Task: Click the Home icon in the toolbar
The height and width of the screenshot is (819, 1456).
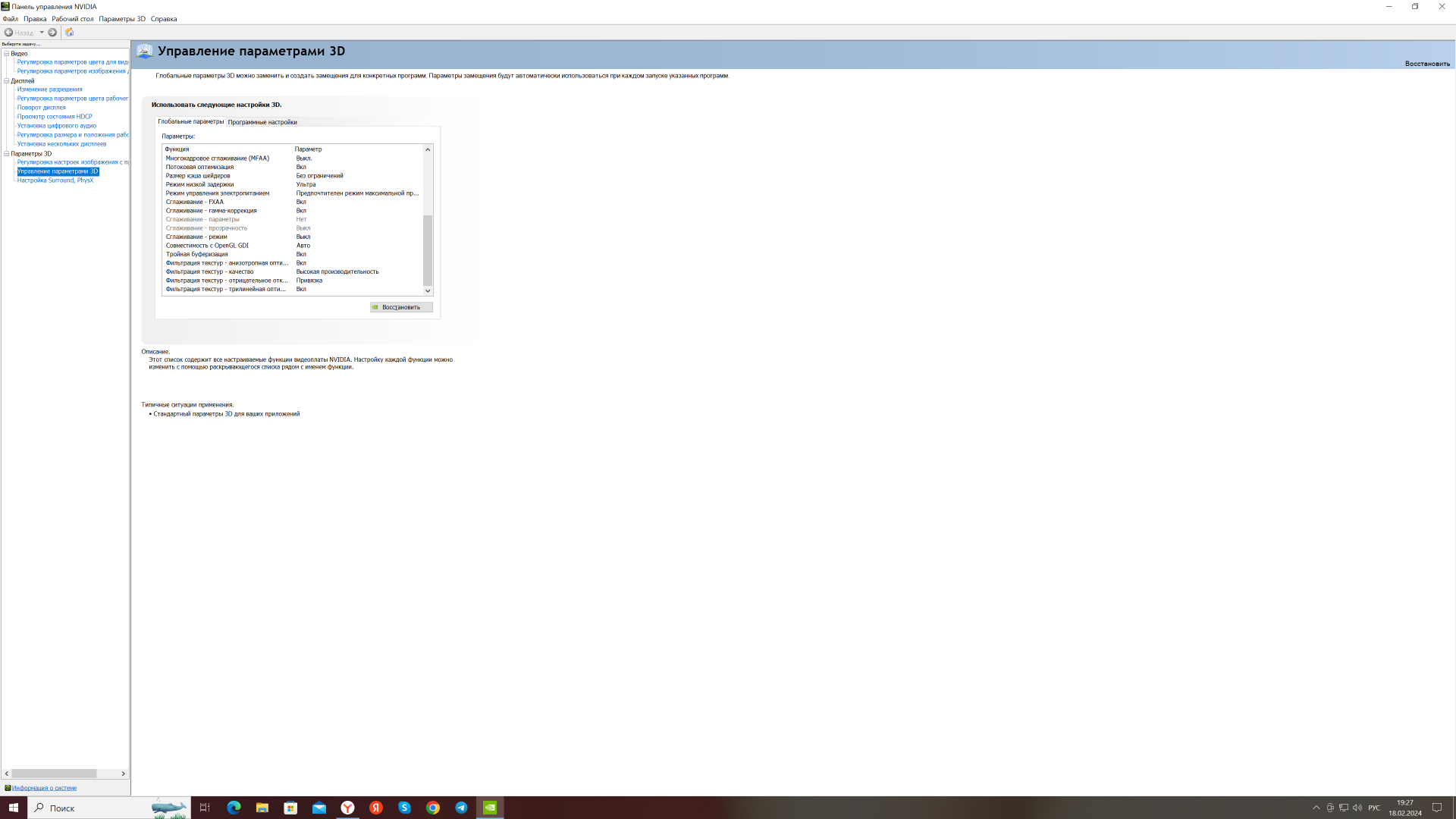Action: (x=70, y=32)
